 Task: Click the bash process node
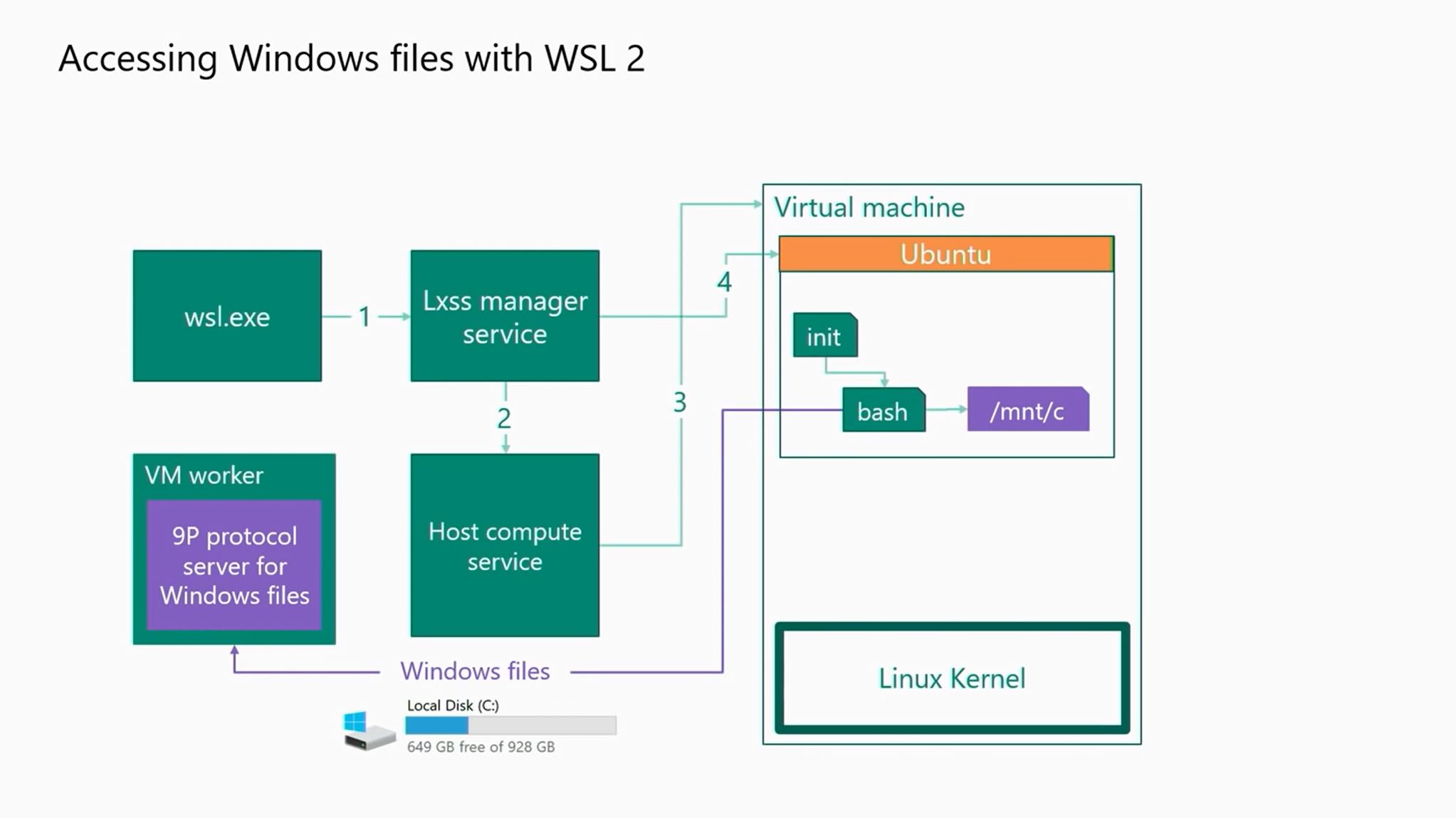[x=884, y=410]
